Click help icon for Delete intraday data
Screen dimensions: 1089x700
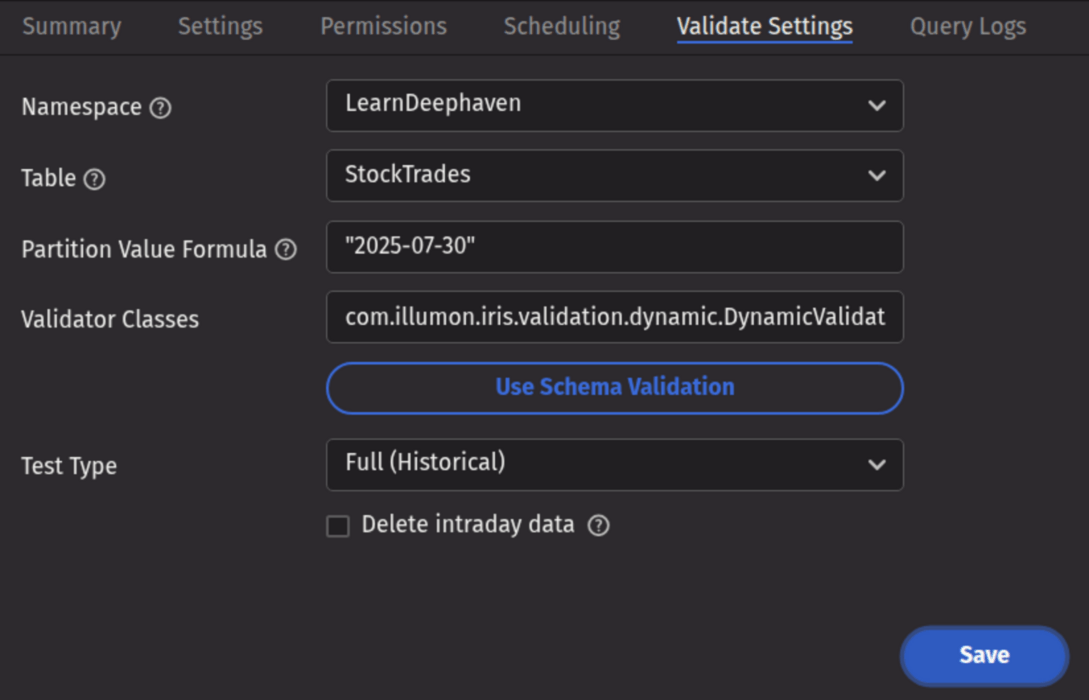pos(598,525)
